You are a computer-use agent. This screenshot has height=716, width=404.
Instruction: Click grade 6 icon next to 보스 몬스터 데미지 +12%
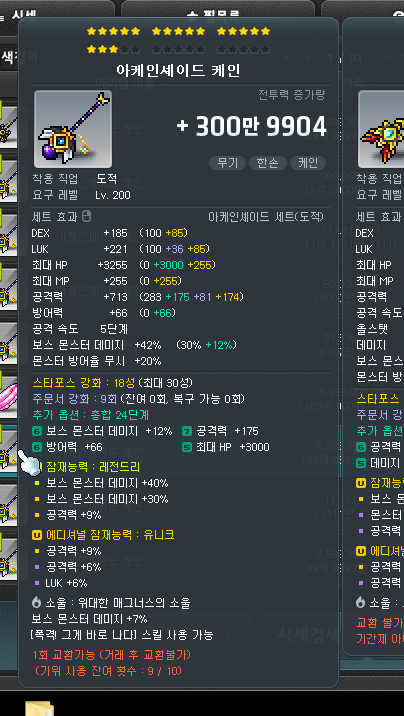click(x=37, y=431)
